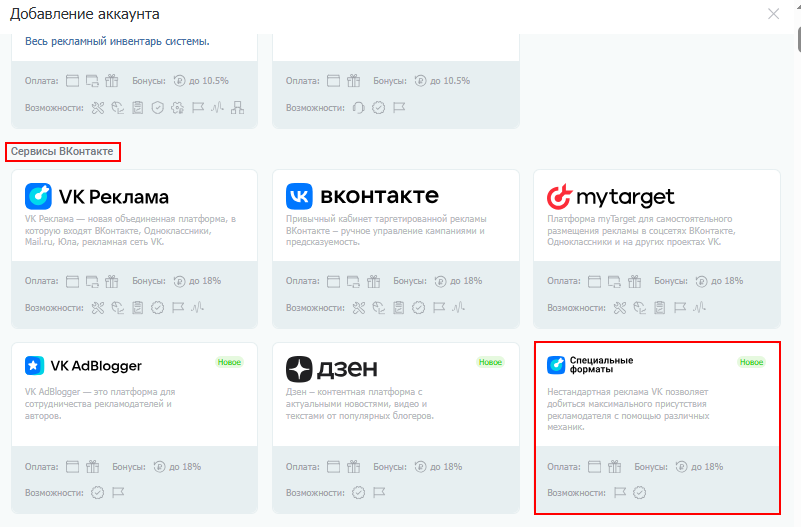
Task: Click the ruble bonus icon in ВКонтакте card
Action: 440,281
